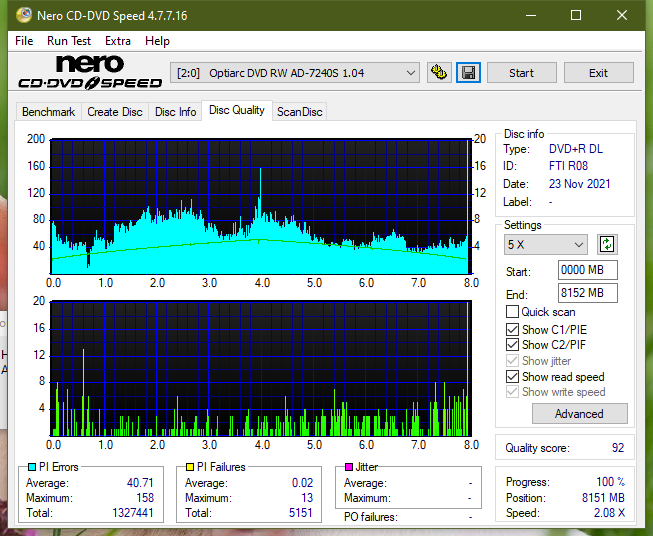Toggle Show C1/PIE checkbox

click(512, 329)
